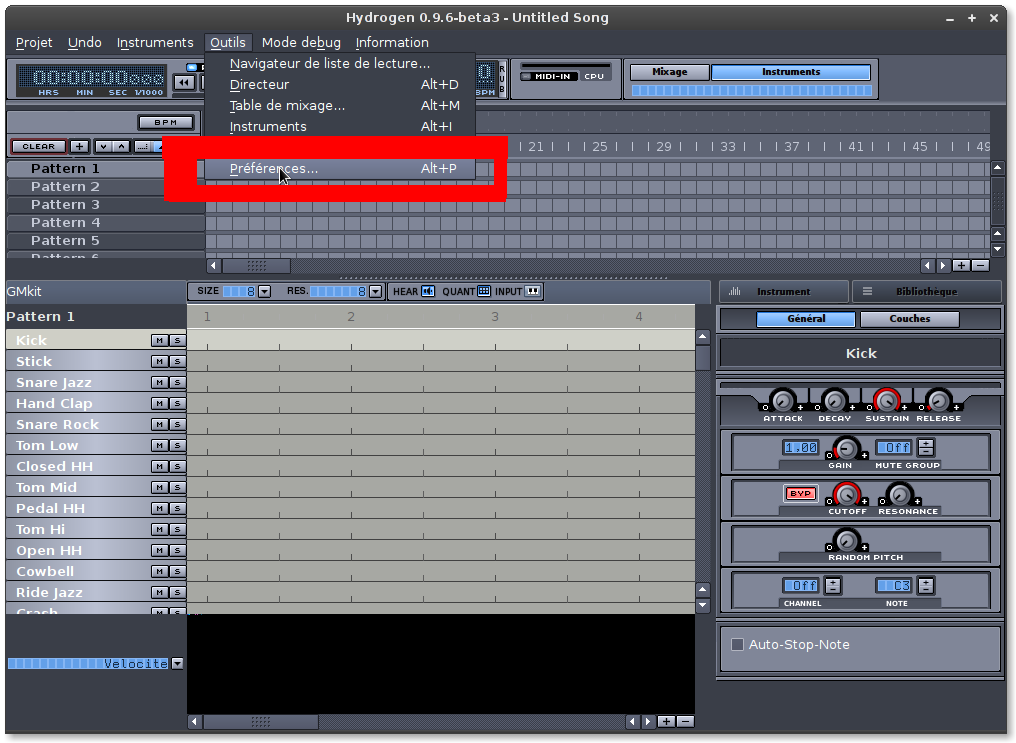Select the Instrument panel tab
The image size is (1016, 743).
[783, 291]
